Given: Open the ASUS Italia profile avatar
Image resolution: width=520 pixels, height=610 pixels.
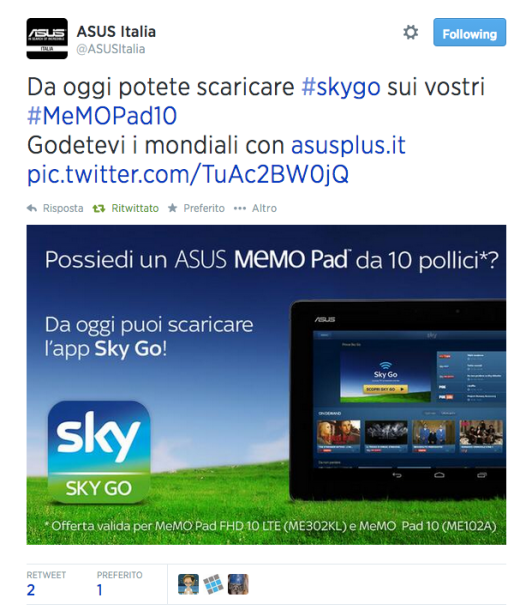Looking at the screenshot, I should 47,38.
